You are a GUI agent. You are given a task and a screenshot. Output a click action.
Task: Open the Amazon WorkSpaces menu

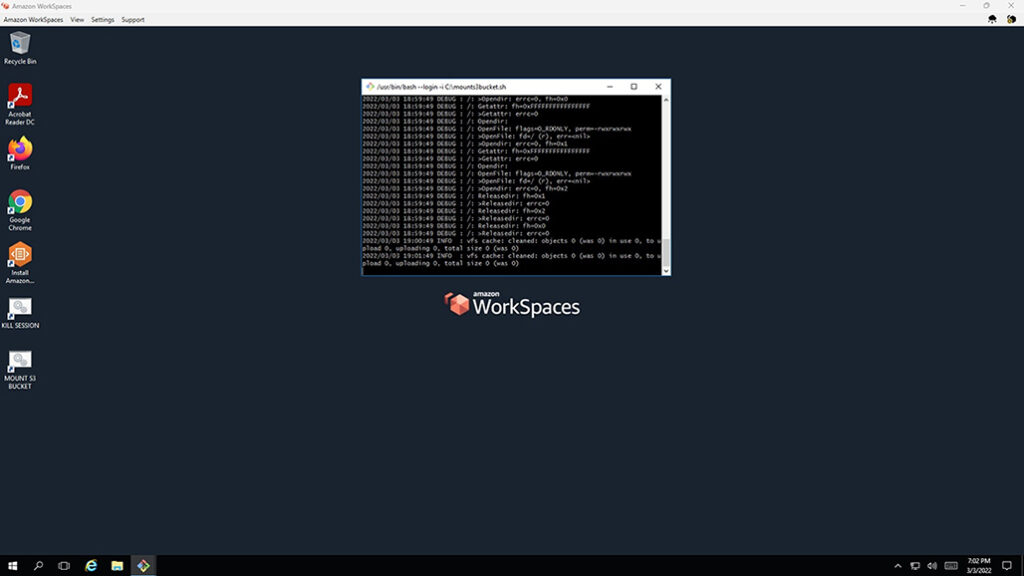33,20
